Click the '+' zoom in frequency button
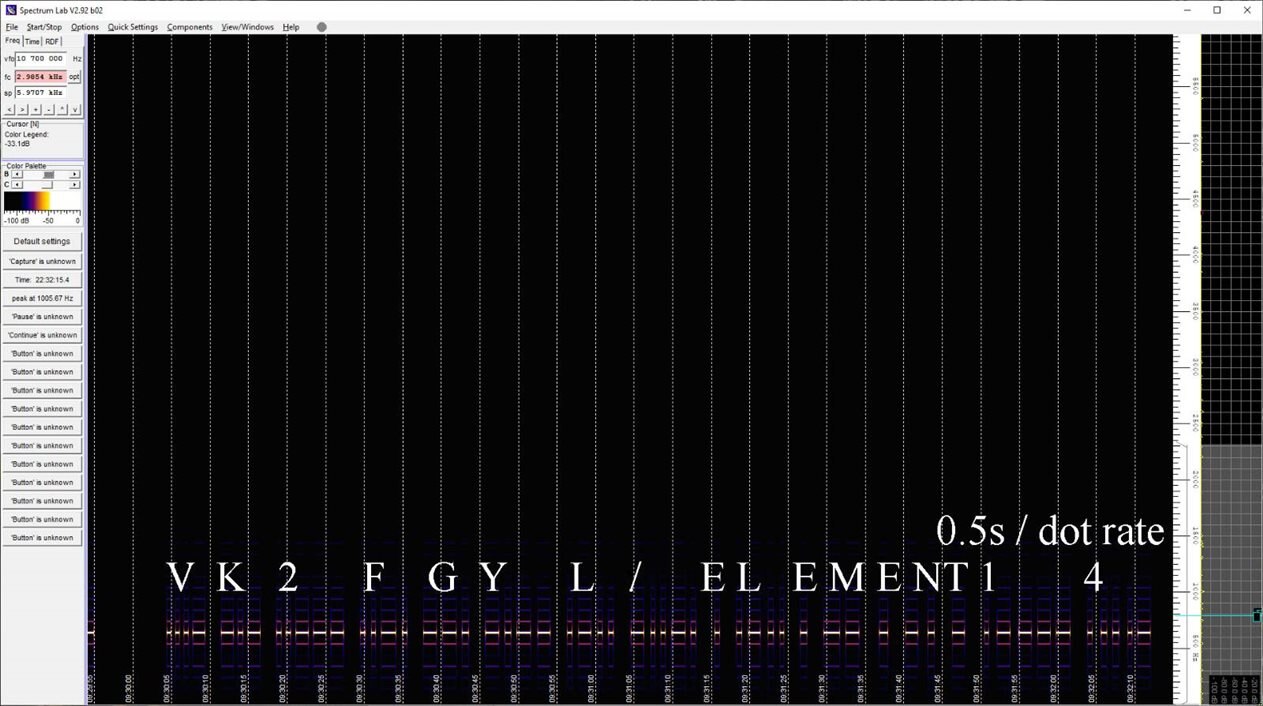 (36, 109)
